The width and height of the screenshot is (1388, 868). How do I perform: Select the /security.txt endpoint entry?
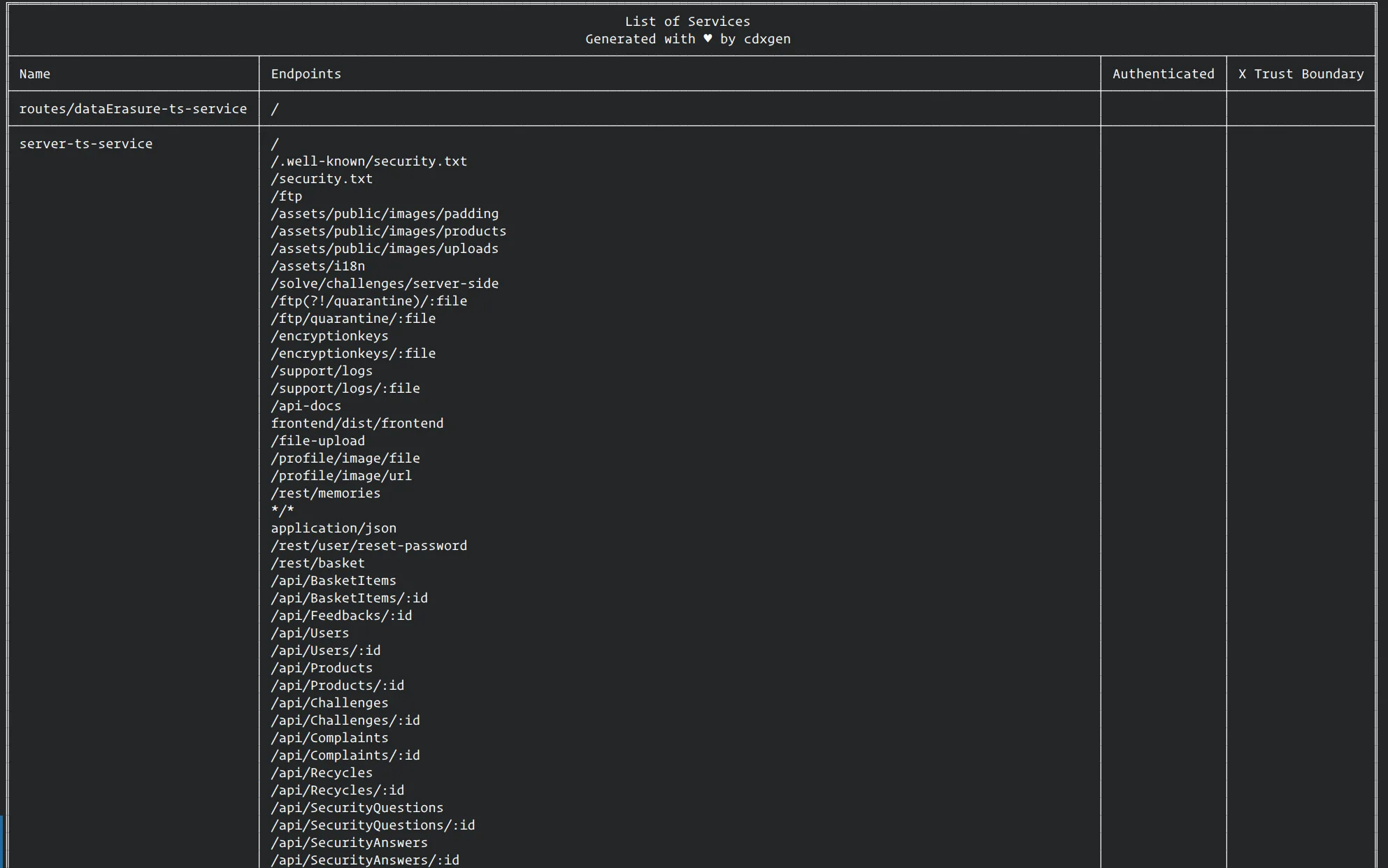click(322, 178)
